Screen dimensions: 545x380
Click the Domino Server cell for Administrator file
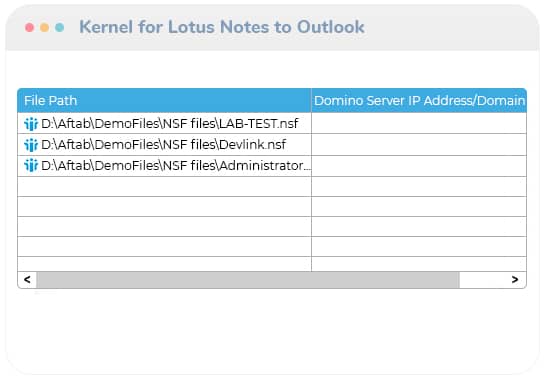click(419, 166)
